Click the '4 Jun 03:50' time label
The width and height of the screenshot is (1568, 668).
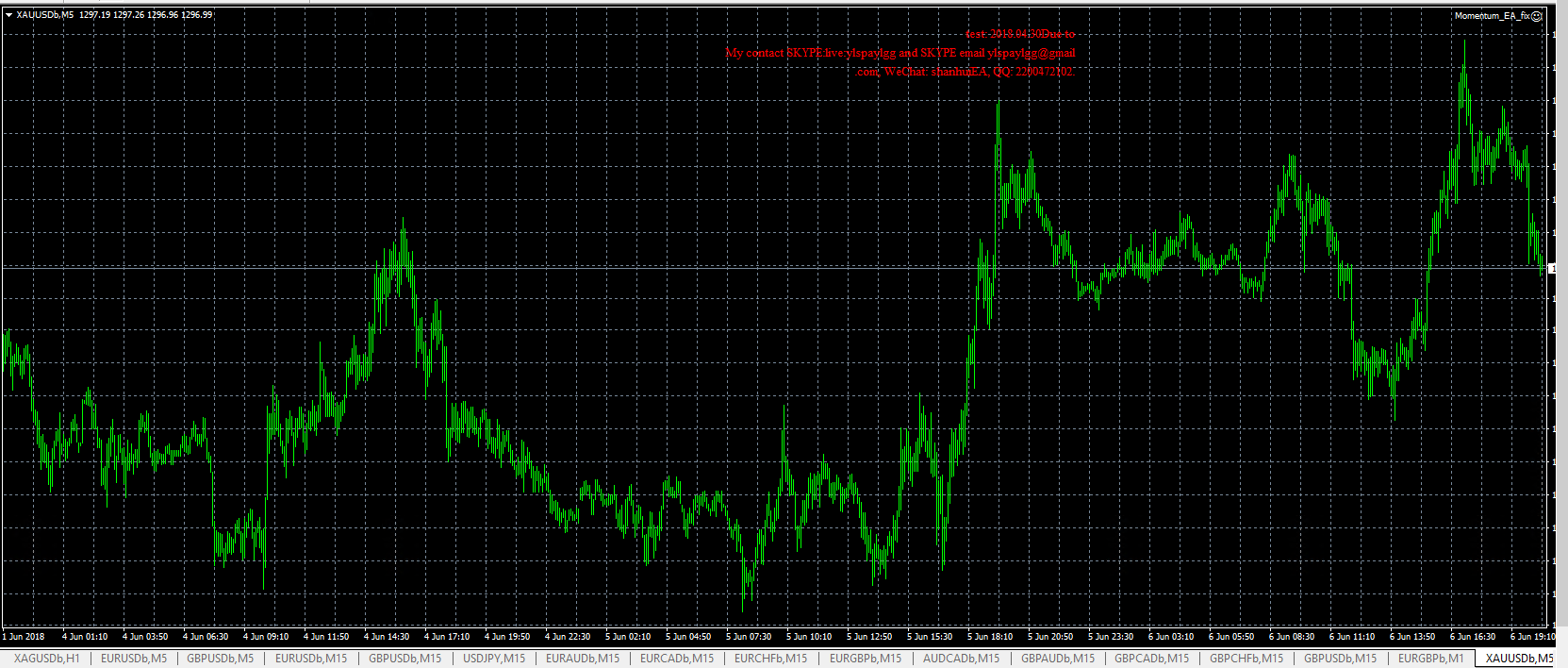pos(145,637)
